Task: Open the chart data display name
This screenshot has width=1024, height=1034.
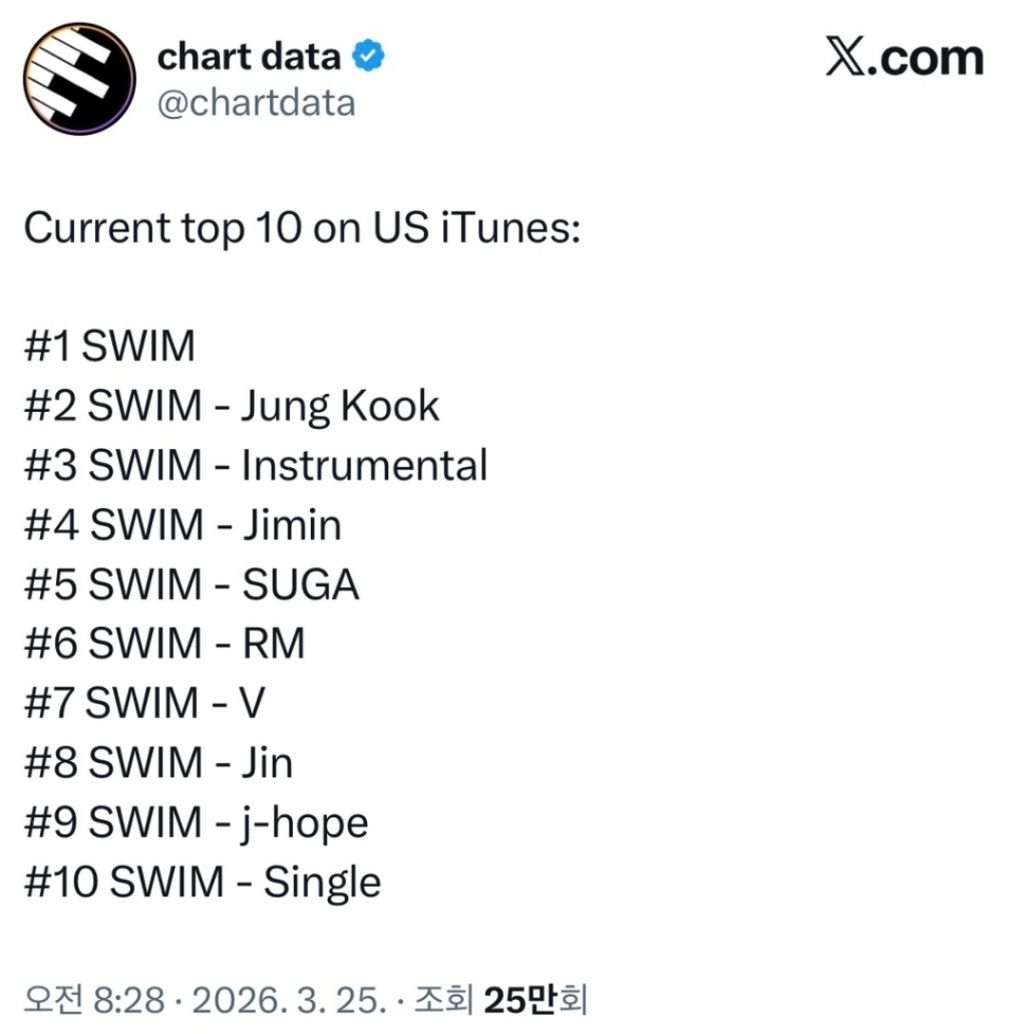Action: 249,56
